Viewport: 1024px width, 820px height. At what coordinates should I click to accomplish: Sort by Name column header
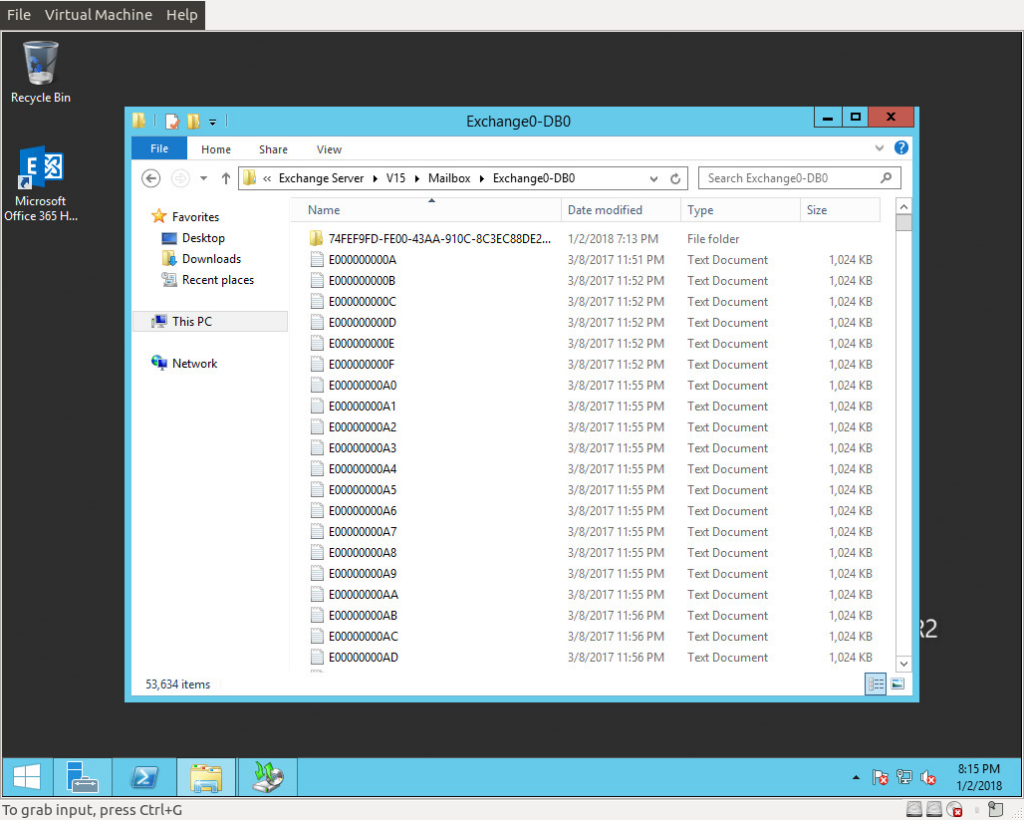(427, 210)
